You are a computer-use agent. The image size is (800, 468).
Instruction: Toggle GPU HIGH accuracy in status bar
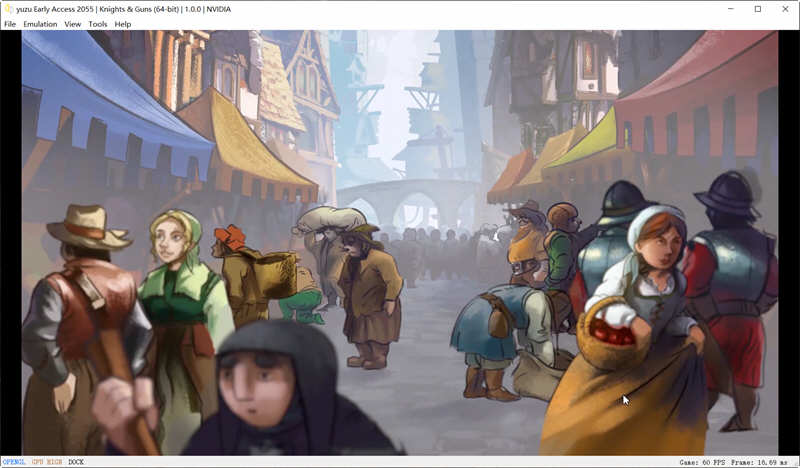(x=47, y=462)
